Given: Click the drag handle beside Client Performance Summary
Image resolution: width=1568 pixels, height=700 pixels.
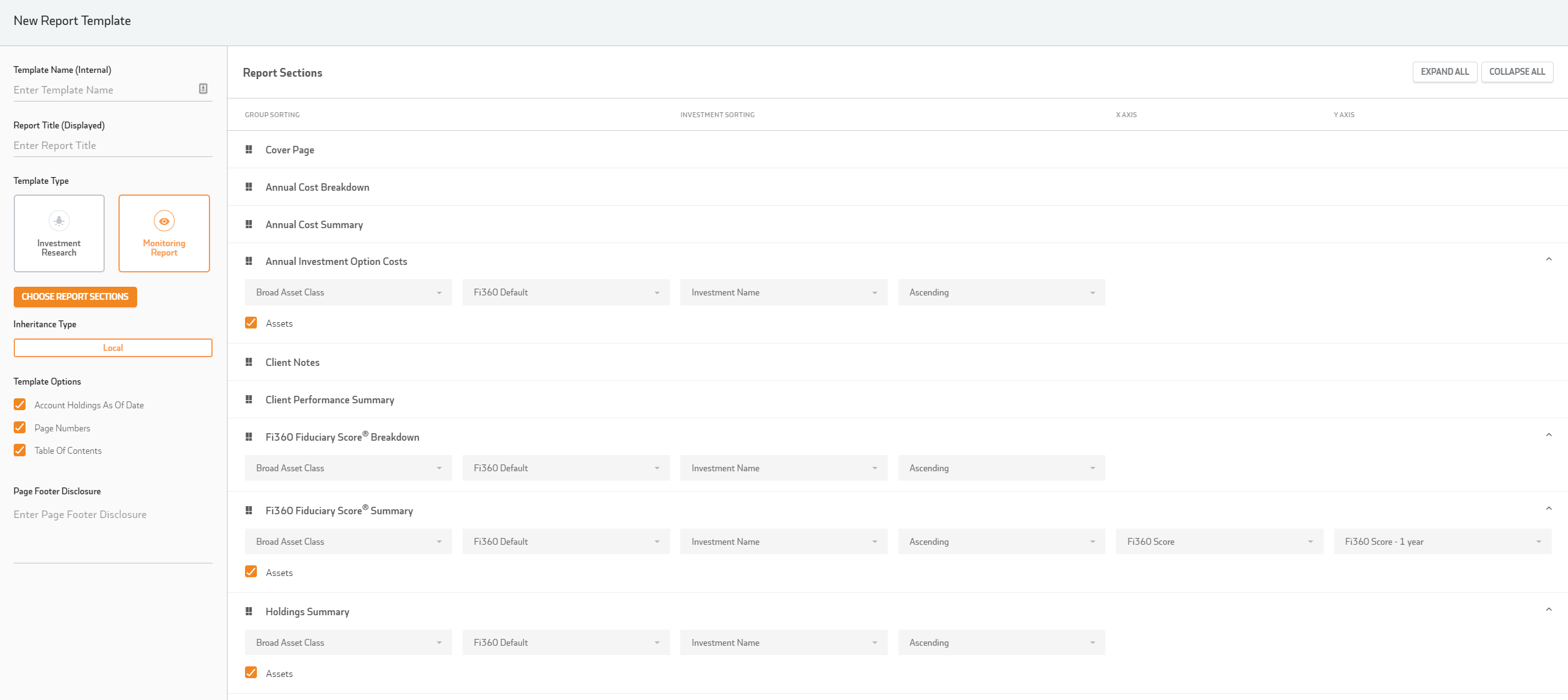Looking at the screenshot, I should [x=249, y=400].
